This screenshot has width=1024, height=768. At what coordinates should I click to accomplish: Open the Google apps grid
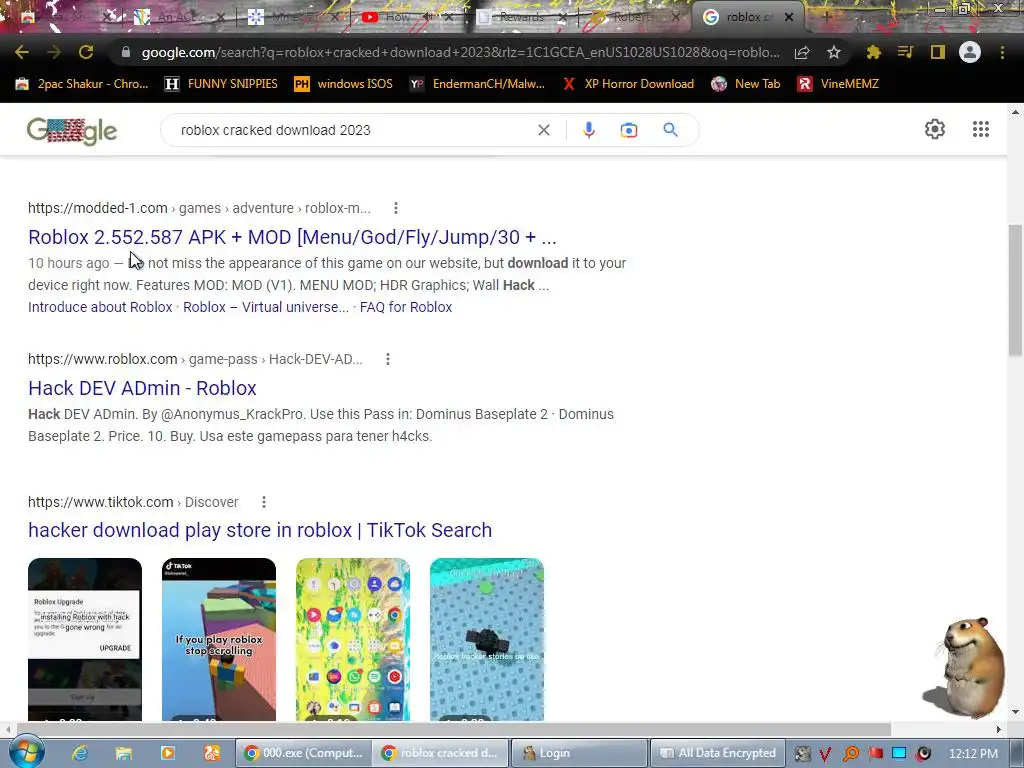981,129
